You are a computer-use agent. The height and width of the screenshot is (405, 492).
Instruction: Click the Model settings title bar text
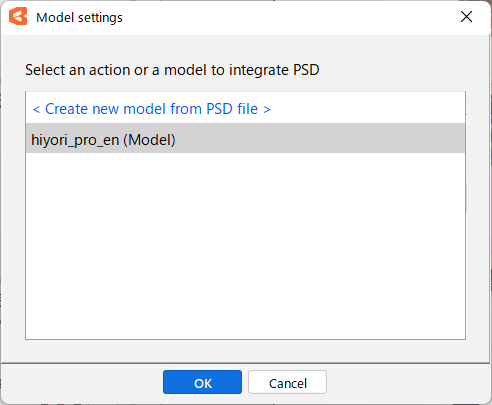pos(79,17)
